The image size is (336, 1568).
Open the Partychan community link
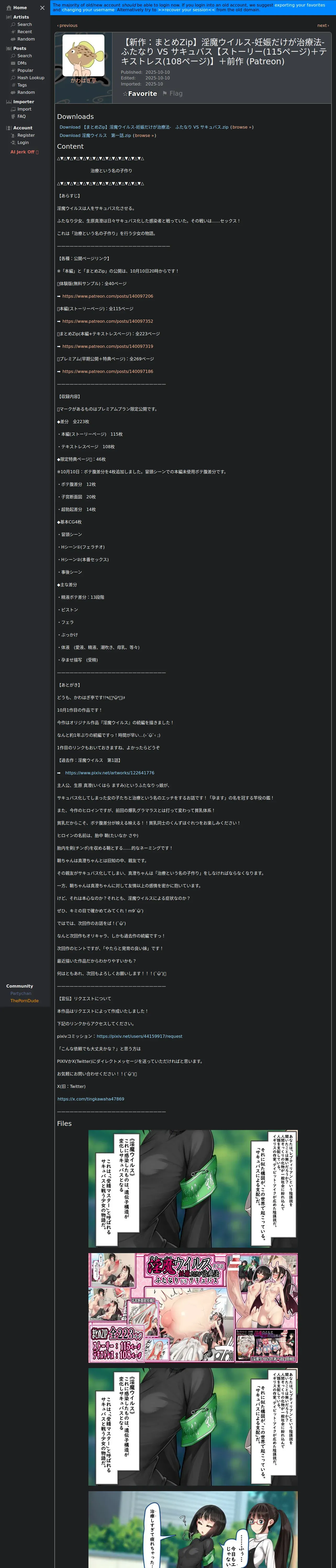[21, 993]
